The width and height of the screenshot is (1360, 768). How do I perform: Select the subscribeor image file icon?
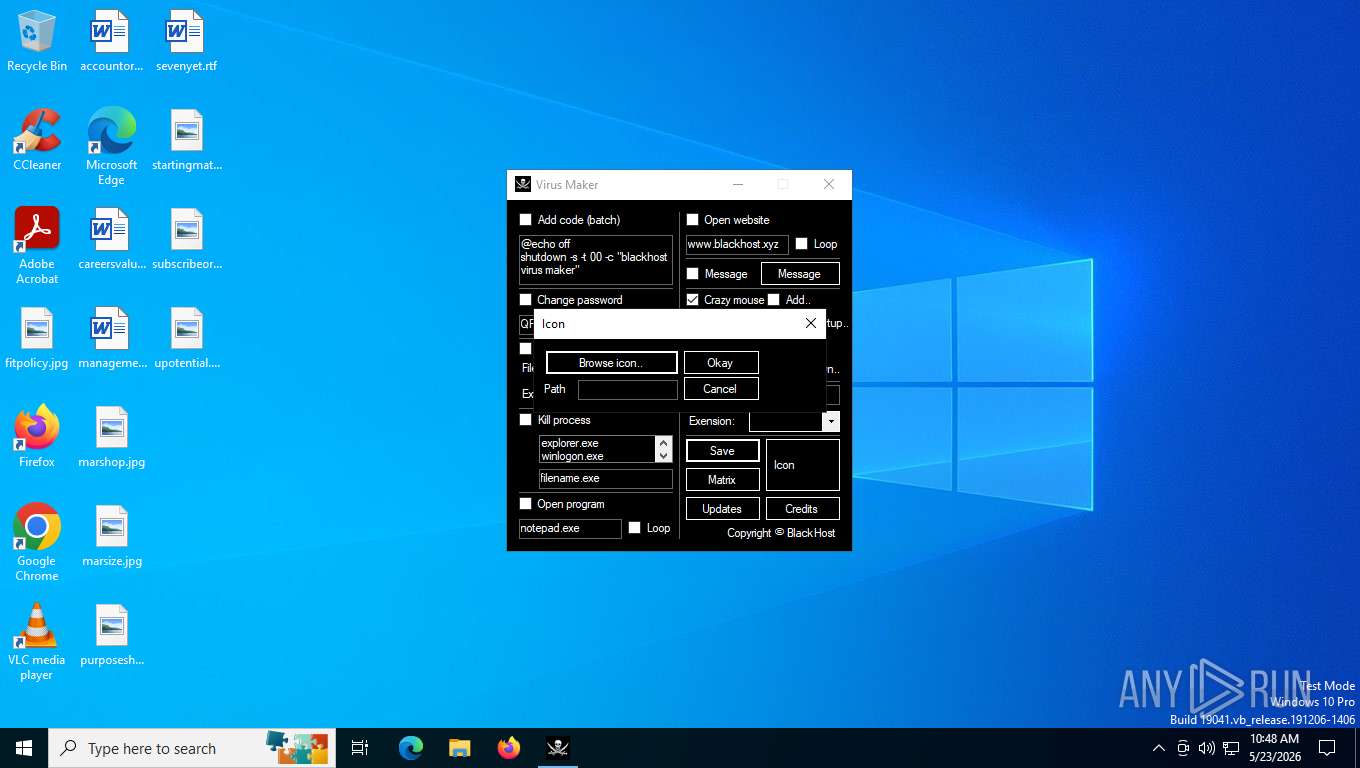click(x=186, y=240)
